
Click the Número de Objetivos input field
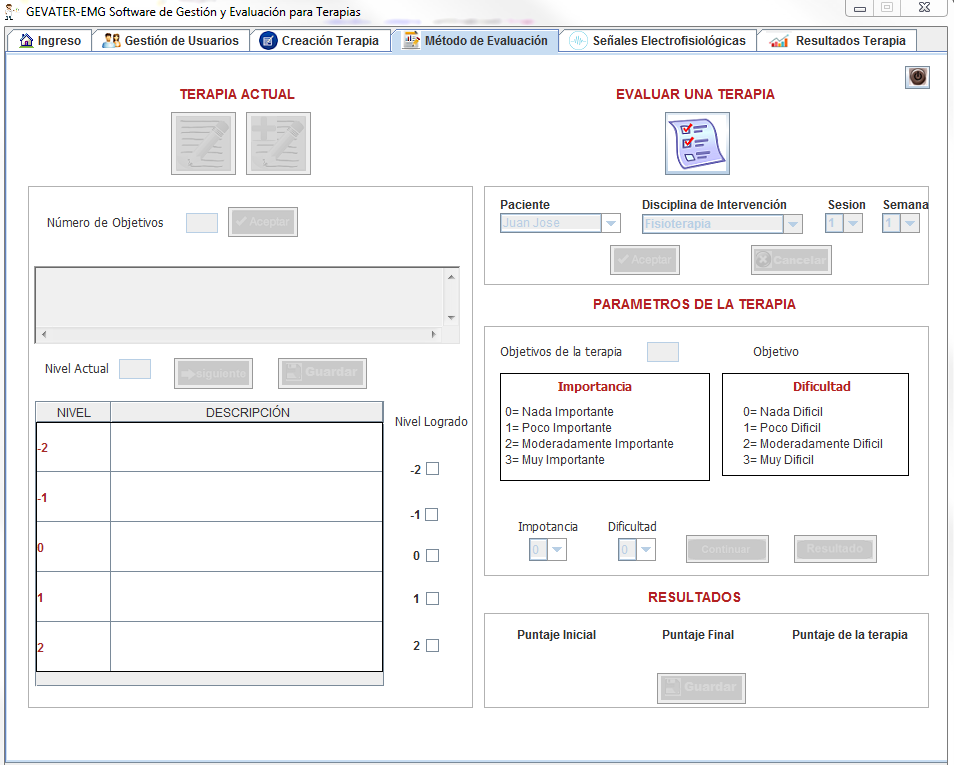[x=202, y=223]
